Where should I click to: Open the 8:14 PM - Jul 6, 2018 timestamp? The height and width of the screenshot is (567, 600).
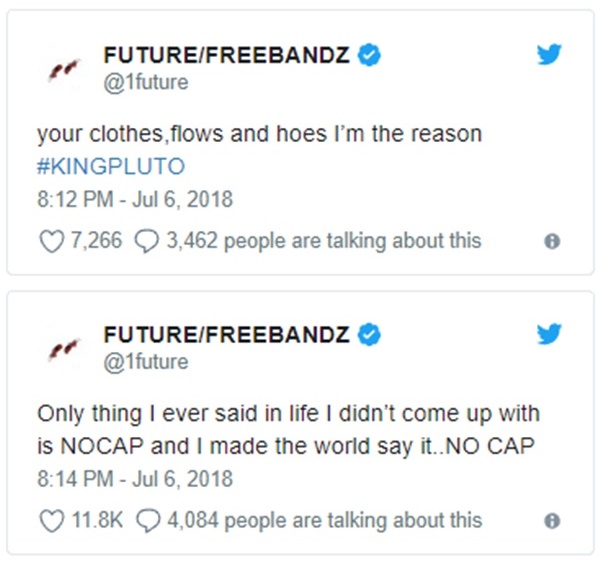(x=135, y=479)
